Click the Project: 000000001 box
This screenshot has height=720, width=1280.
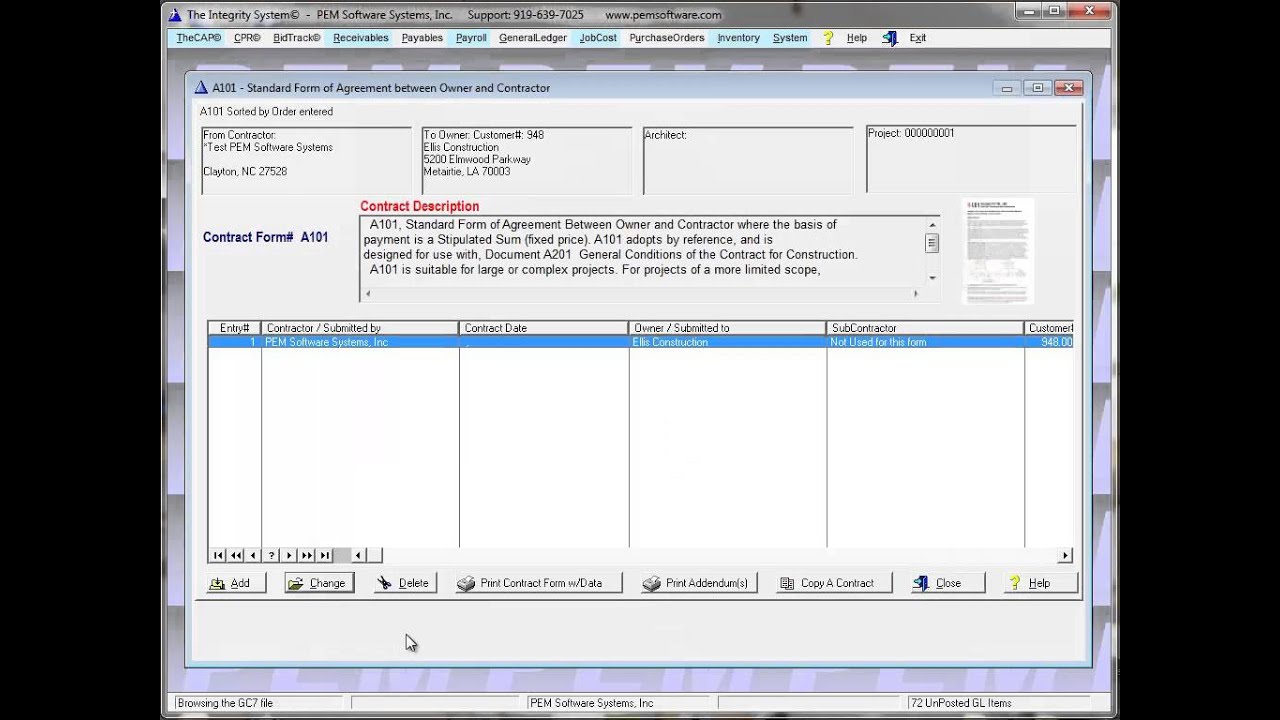[971, 159]
